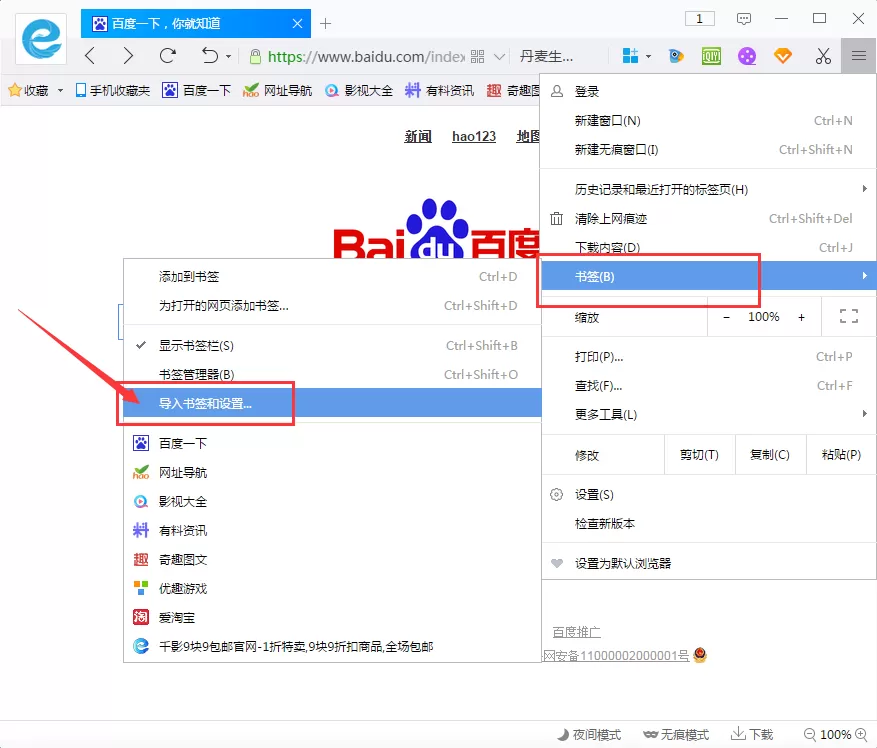Select the 百度一下，你就知道 tab

pos(196,23)
